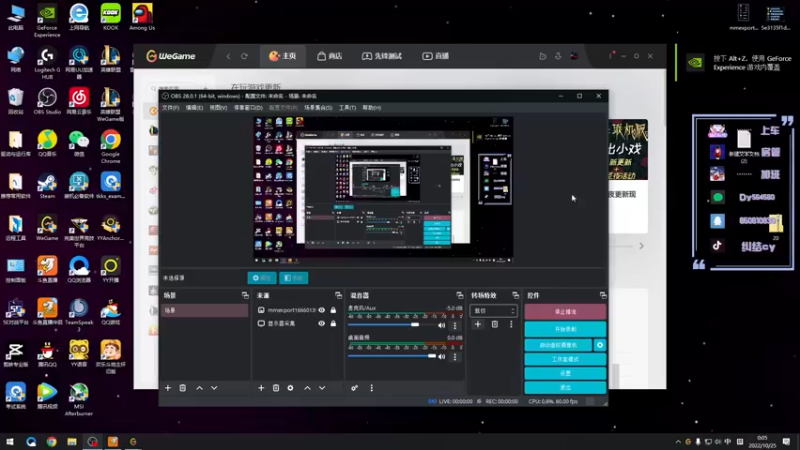Open the File menu in OBS
The image size is (800, 450).
tap(170, 108)
